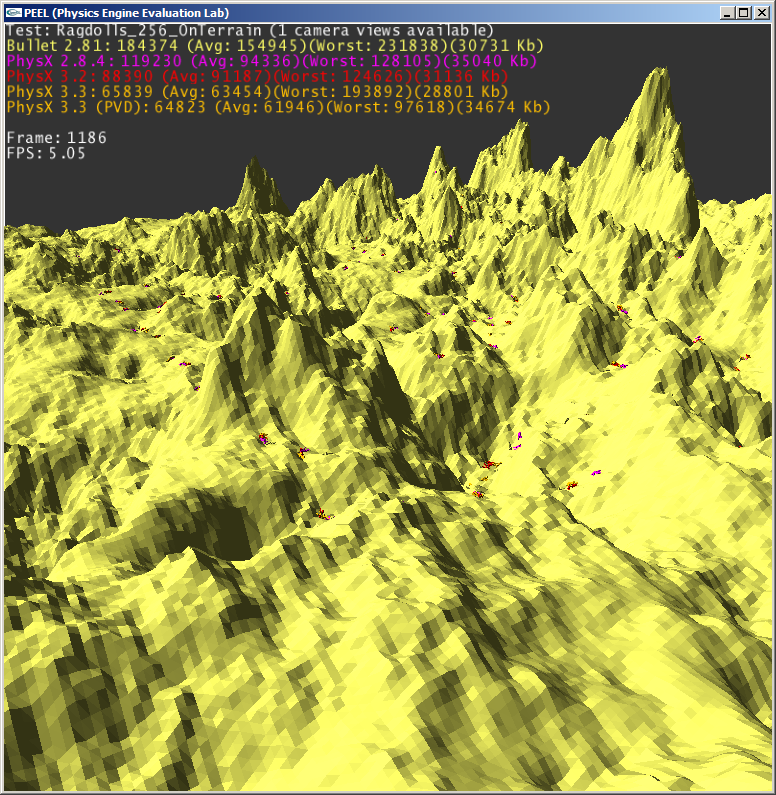This screenshot has width=776, height=795.
Task: Click the Test: Ragdolls_256_OnTerrain line
Action: tap(250, 31)
